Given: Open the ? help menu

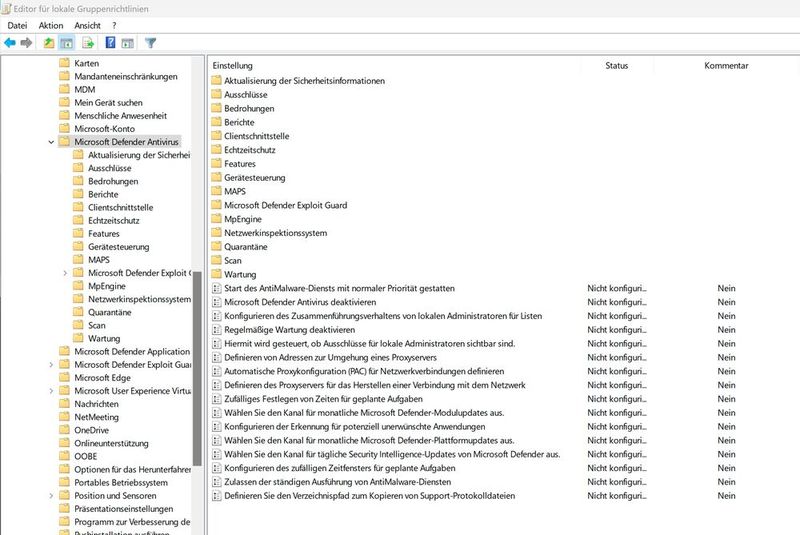Looking at the screenshot, I should point(114,26).
